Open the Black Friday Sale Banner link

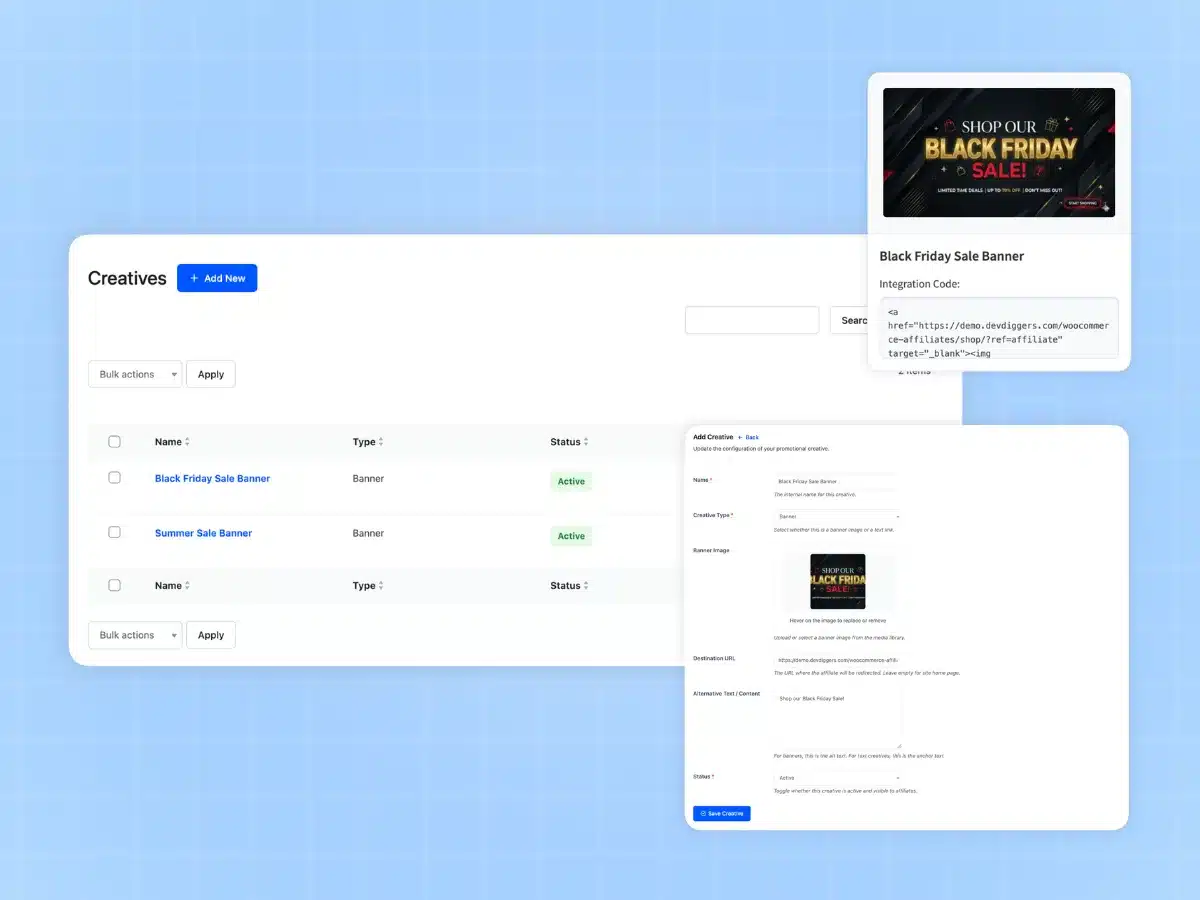click(213, 478)
